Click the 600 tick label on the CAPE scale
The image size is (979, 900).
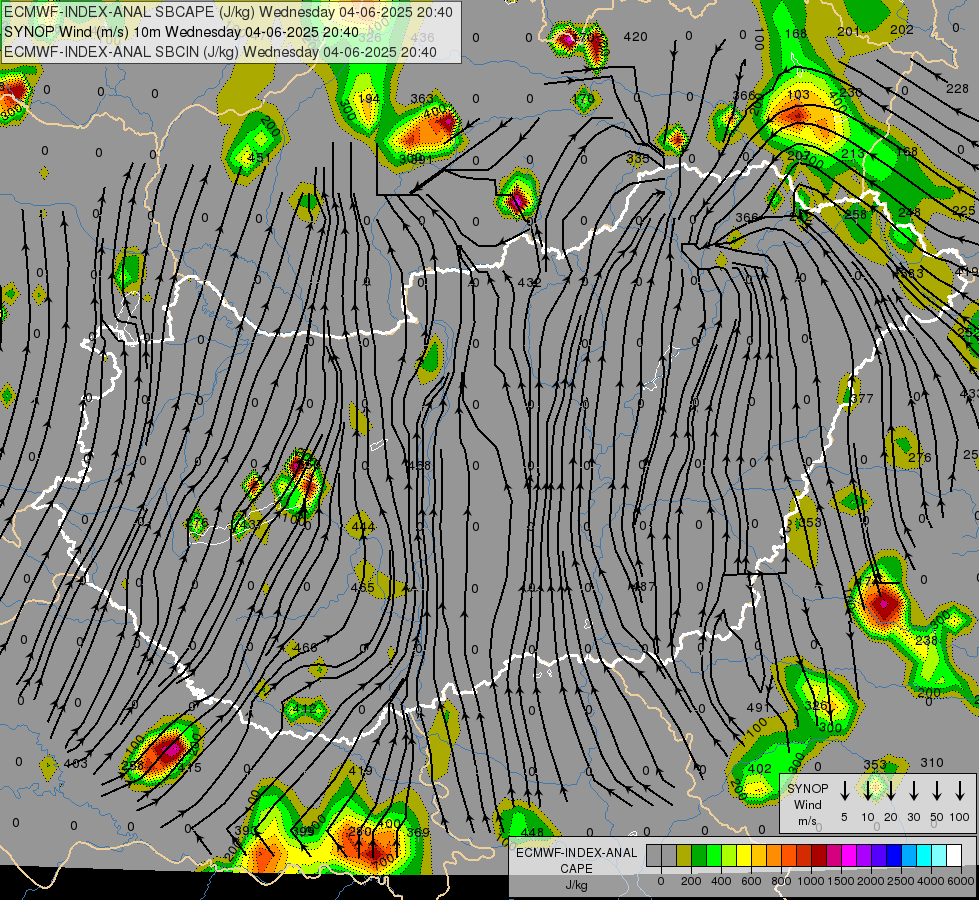(751, 881)
